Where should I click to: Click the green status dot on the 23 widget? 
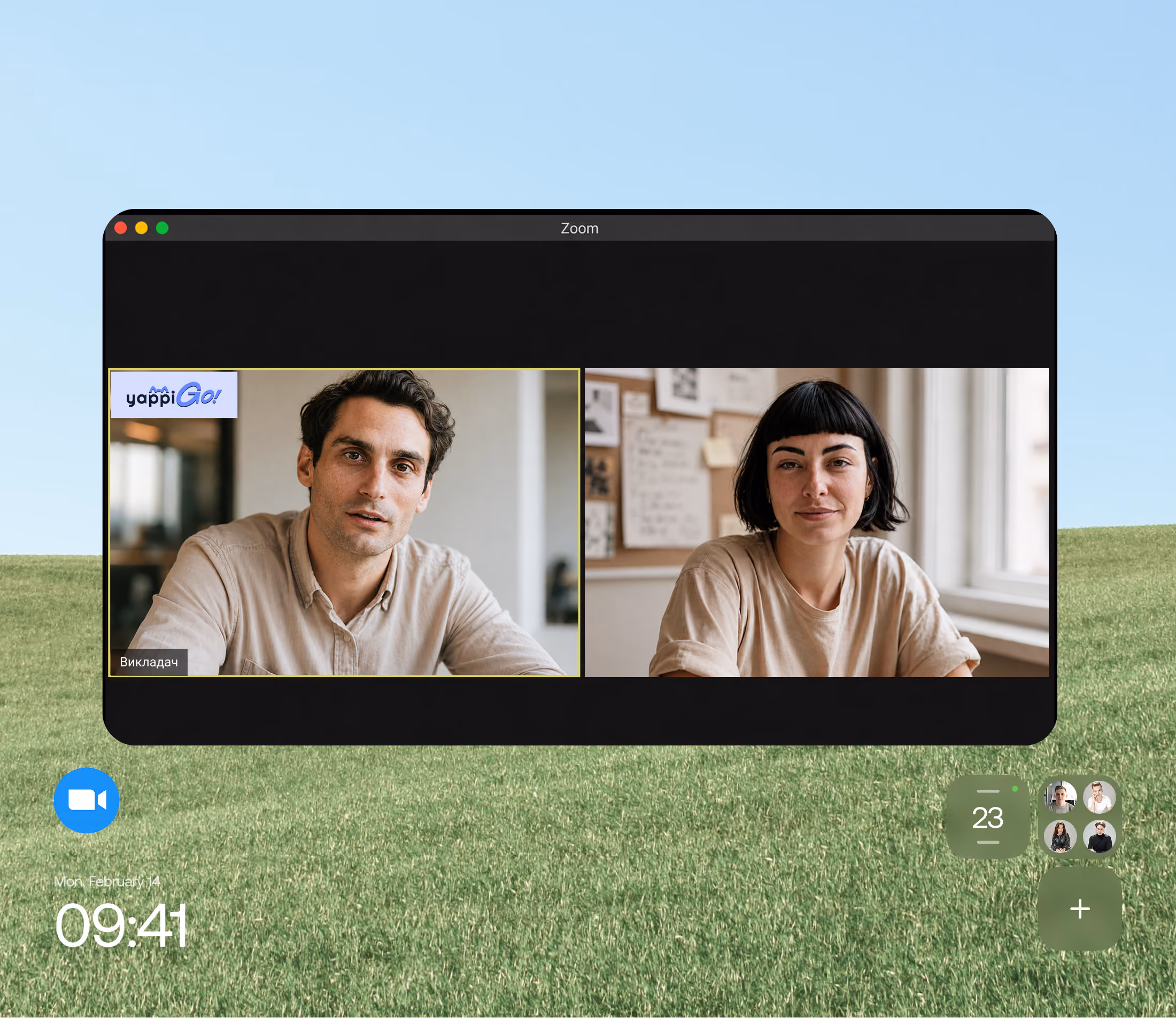click(1015, 789)
